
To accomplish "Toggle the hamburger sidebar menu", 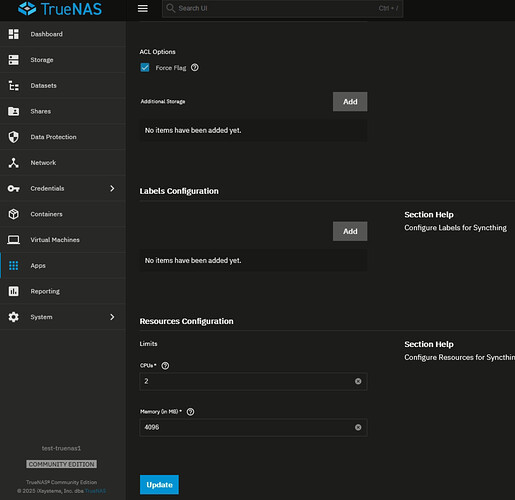I will click(x=143, y=8).
